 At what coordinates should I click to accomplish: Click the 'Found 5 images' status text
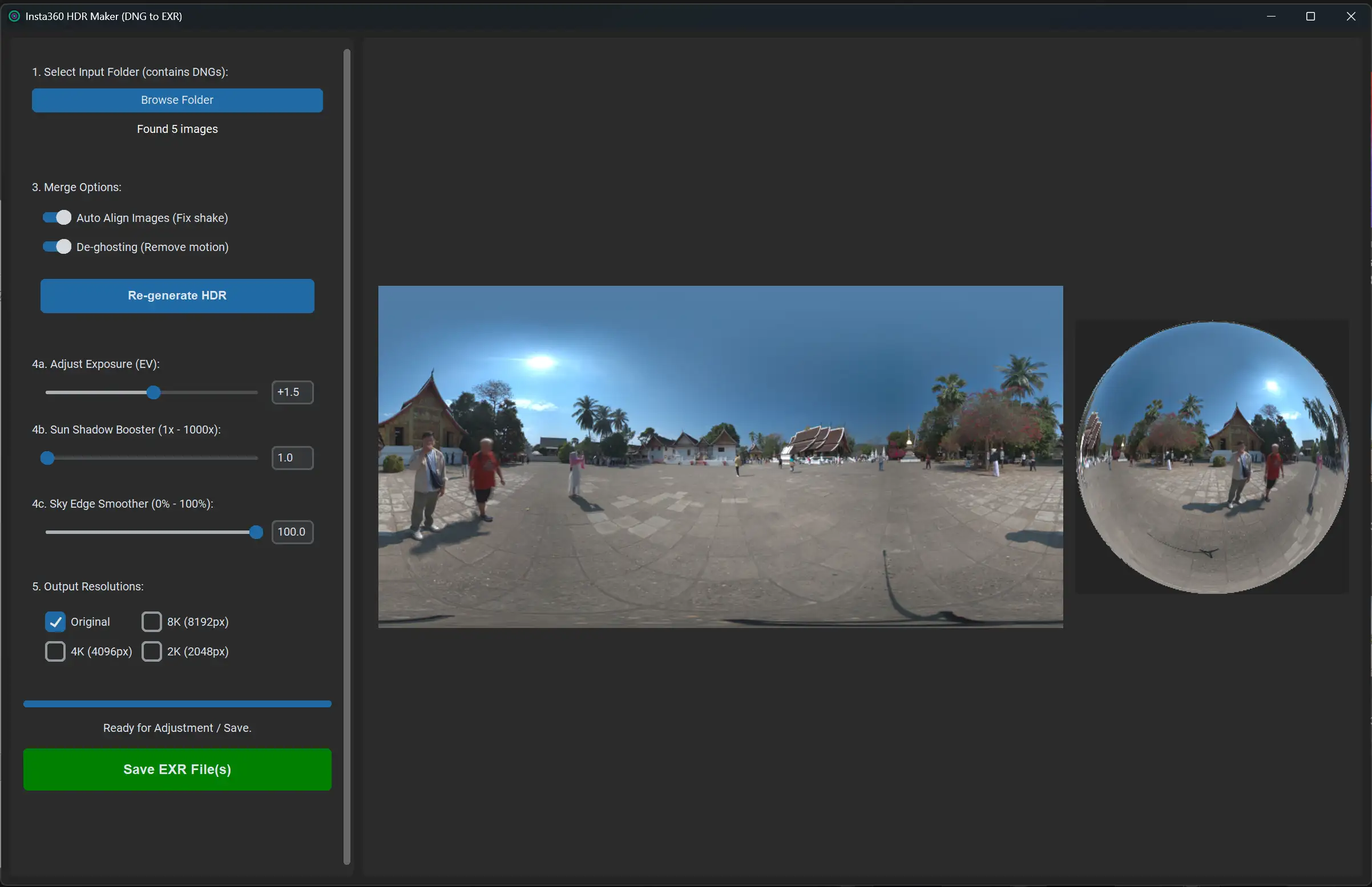(177, 129)
